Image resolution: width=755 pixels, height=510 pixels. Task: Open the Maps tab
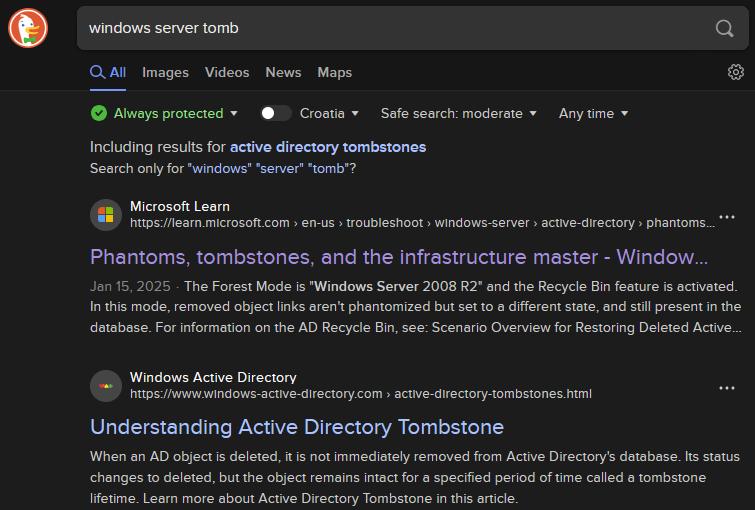pos(334,72)
